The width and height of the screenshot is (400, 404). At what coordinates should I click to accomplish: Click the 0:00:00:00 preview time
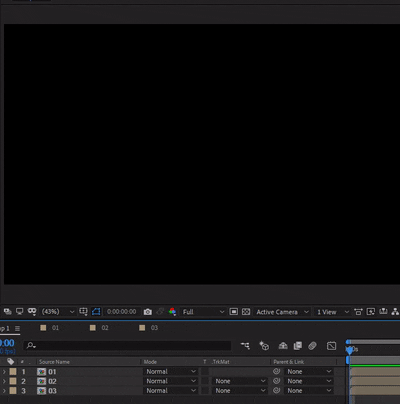click(x=122, y=312)
